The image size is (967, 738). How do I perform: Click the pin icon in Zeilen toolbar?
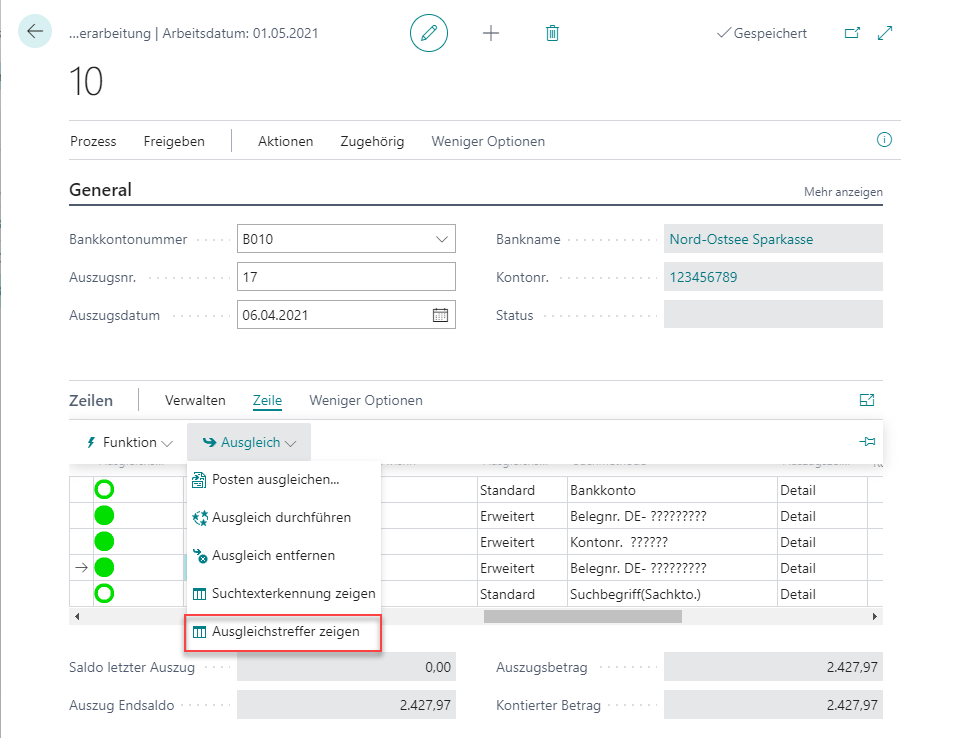coord(866,442)
